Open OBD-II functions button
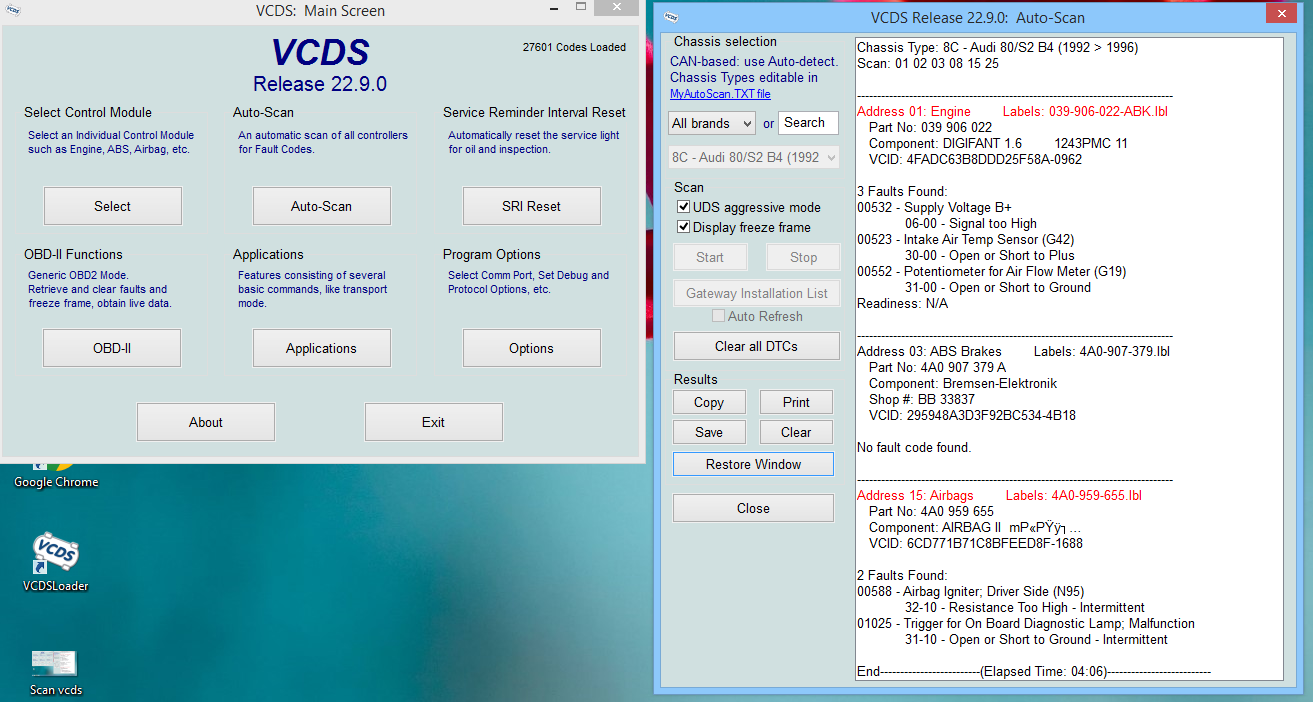The image size is (1313, 702). [112, 348]
